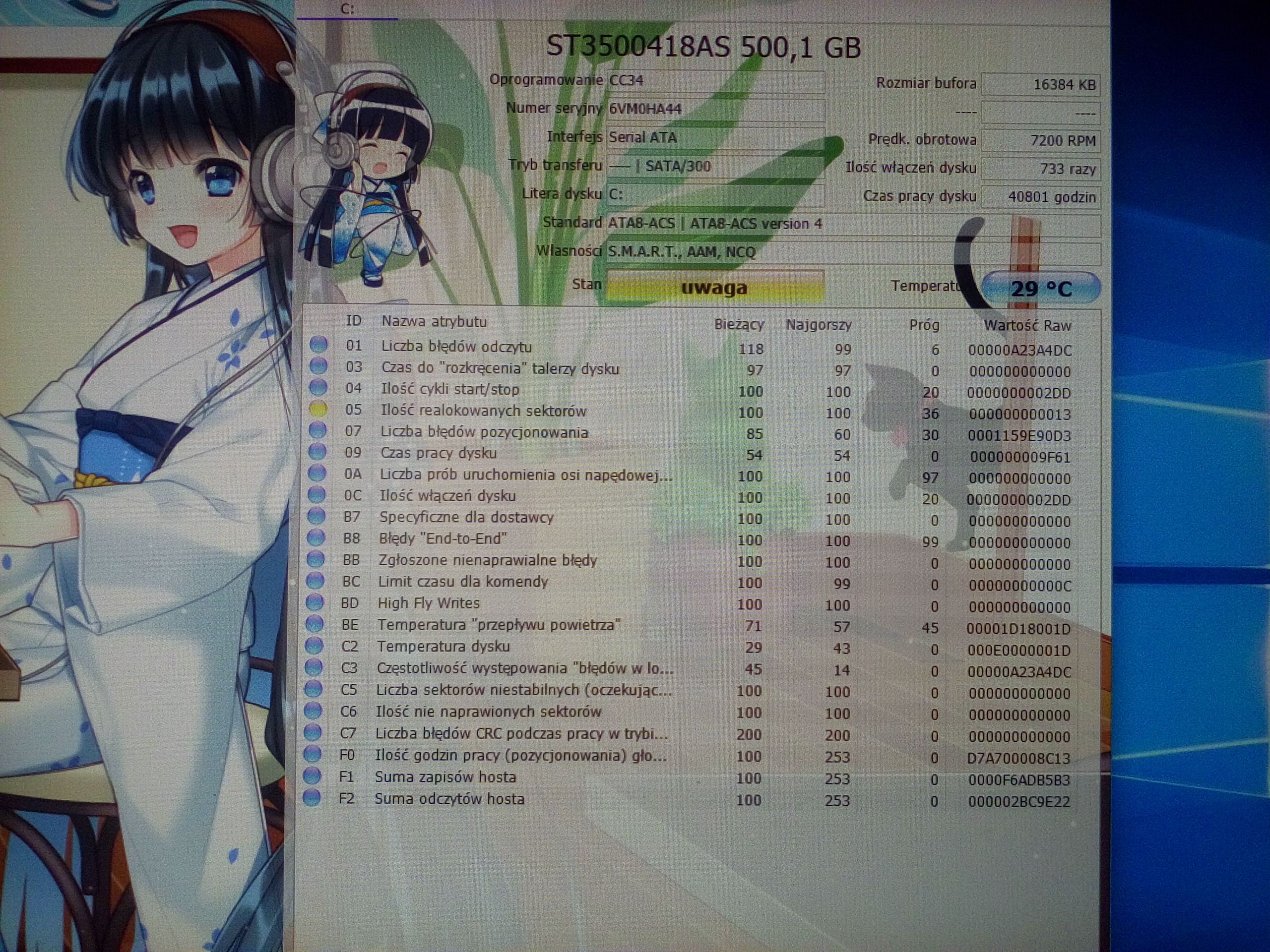Image resolution: width=1270 pixels, height=952 pixels.
Task: Click the 'Wartość Raw' column header
Action: [x=1028, y=325]
